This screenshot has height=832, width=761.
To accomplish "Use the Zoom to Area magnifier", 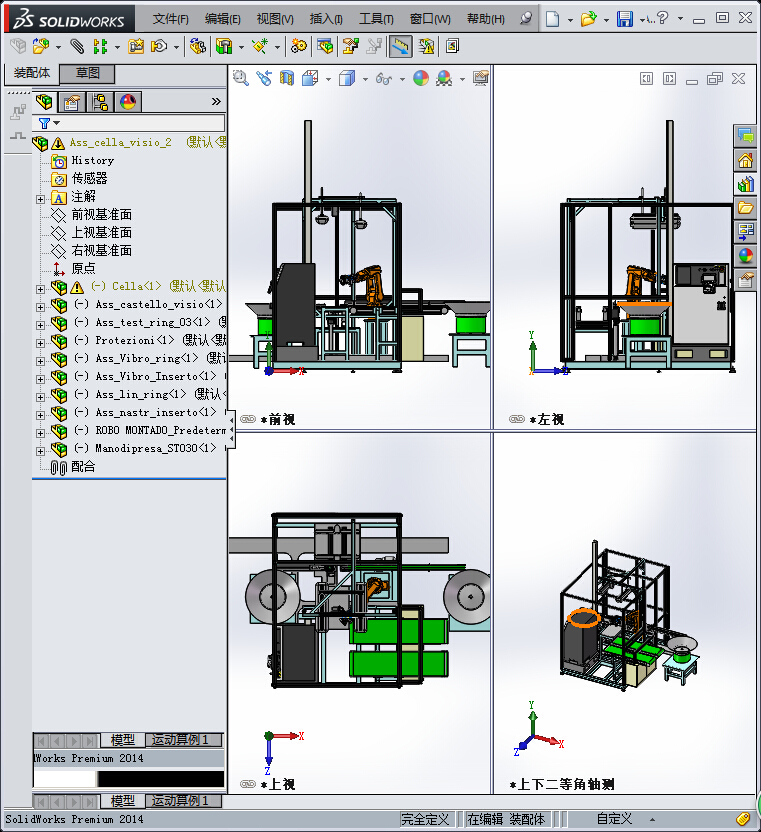I will [x=241, y=79].
